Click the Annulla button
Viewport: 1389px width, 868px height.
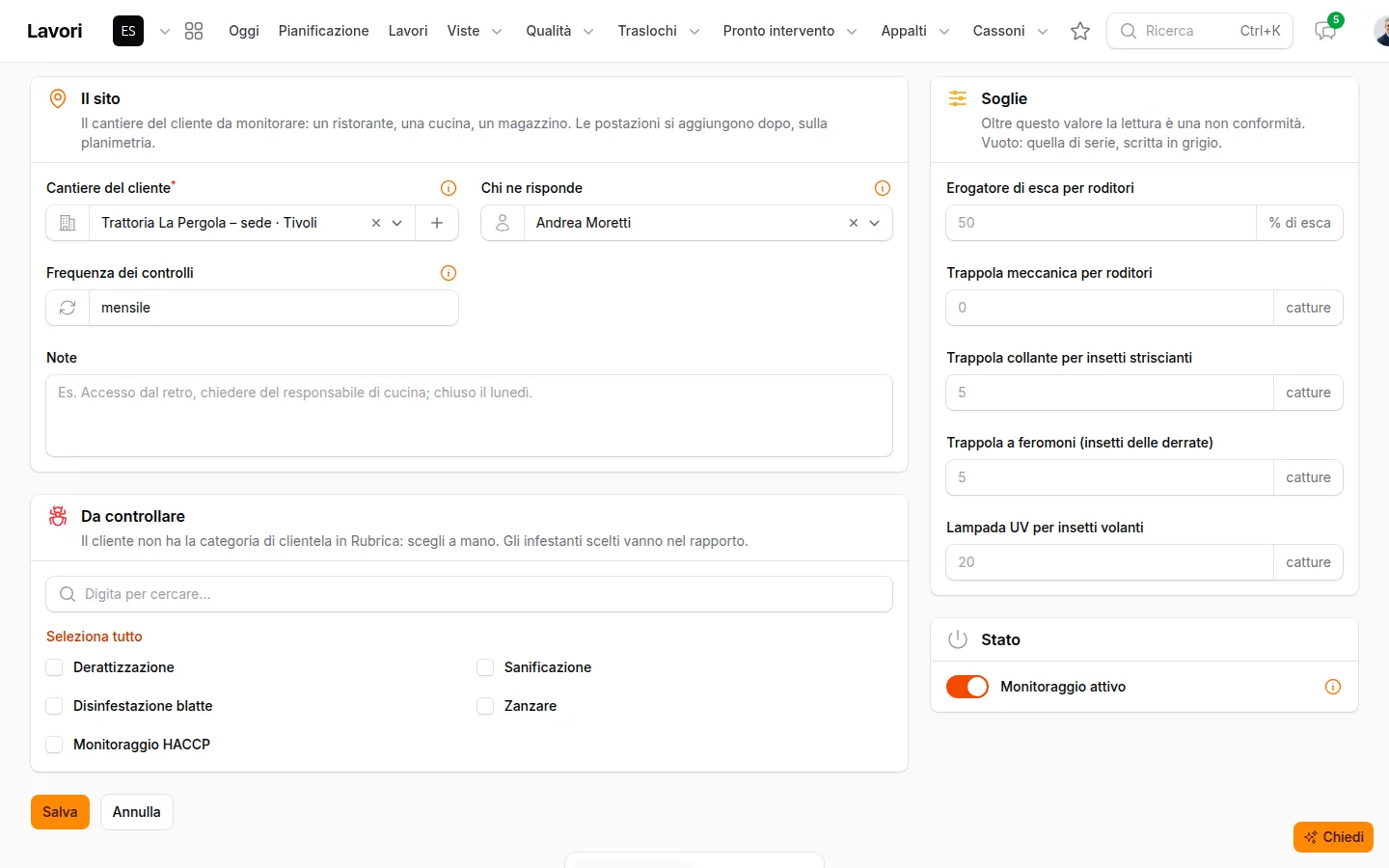pos(137,812)
